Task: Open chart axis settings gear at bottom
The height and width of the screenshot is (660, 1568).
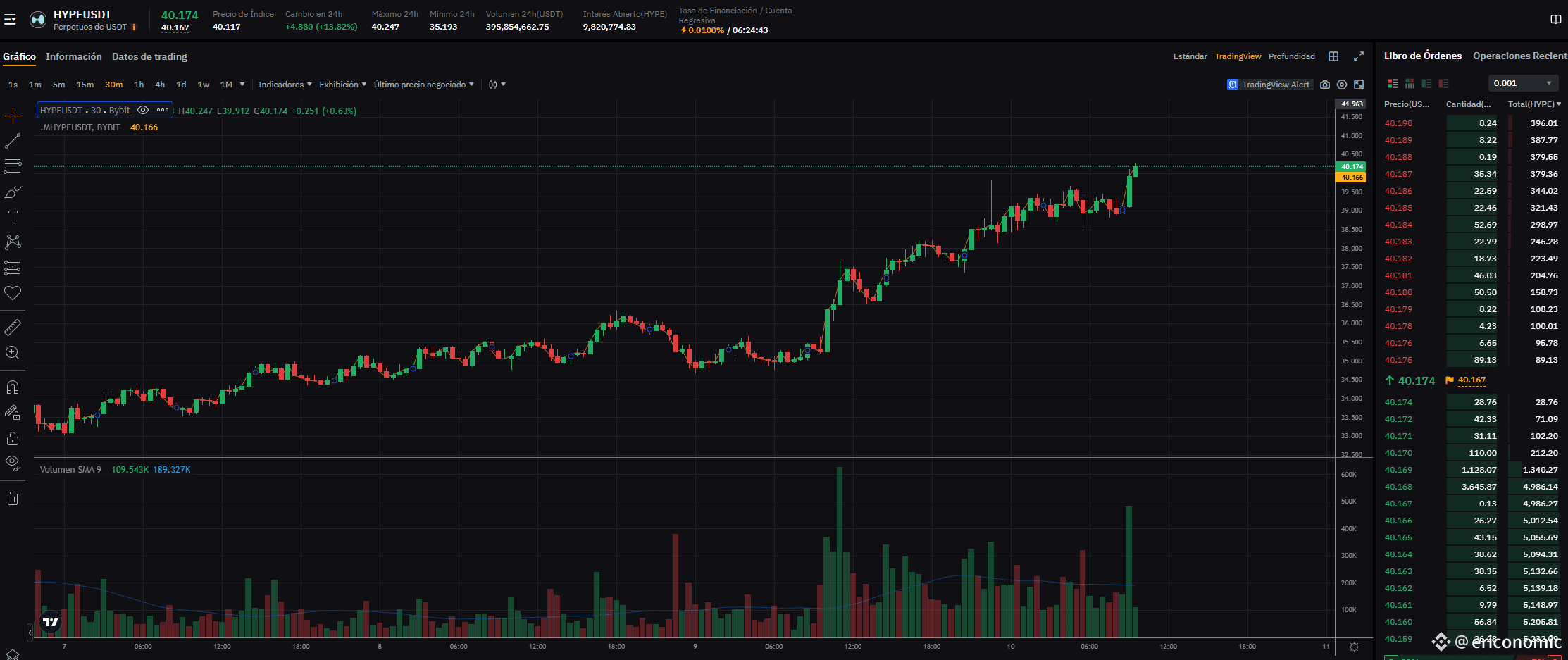Action: tap(1354, 647)
